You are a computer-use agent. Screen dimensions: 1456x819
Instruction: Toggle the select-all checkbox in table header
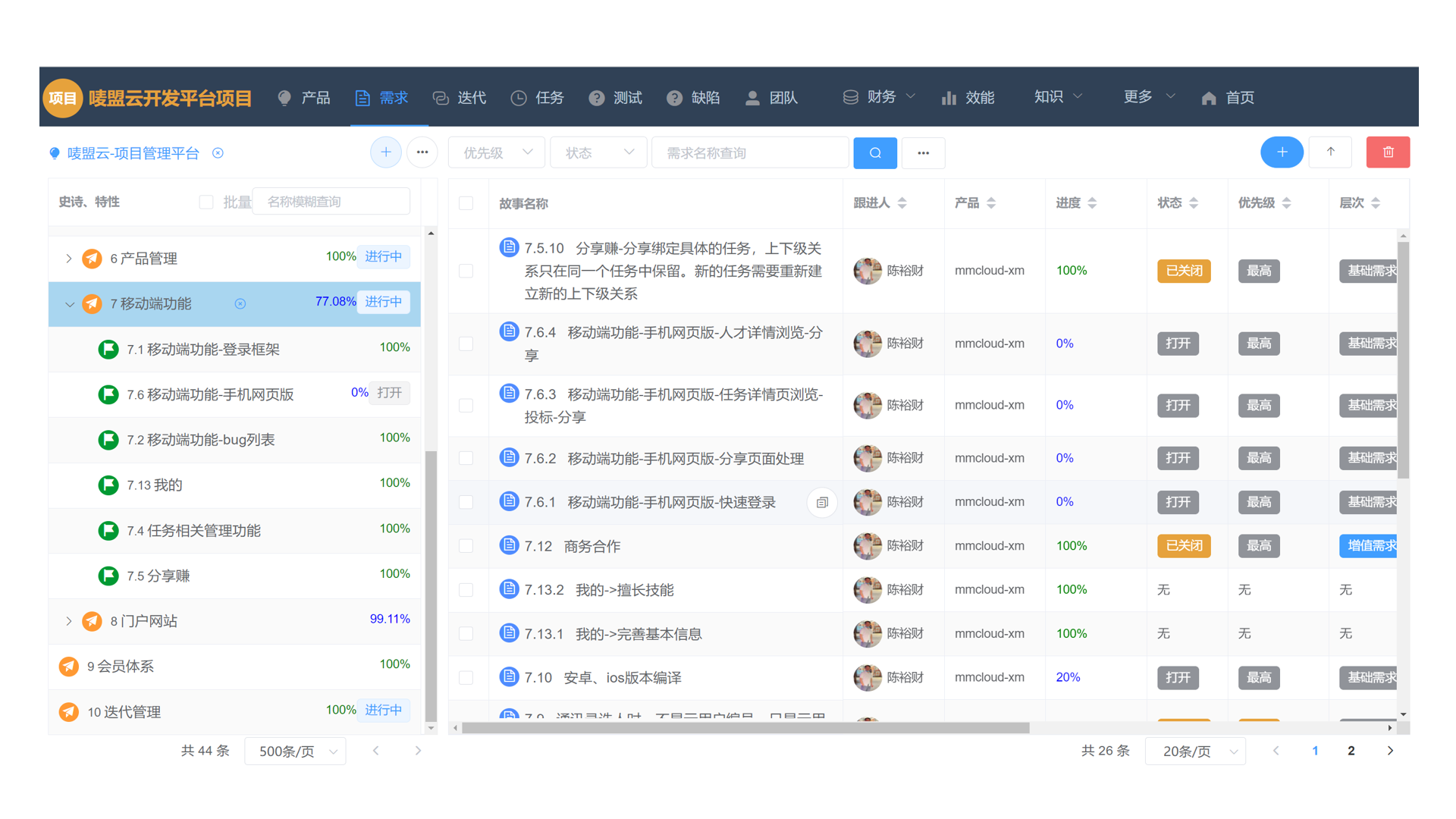pos(467,203)
